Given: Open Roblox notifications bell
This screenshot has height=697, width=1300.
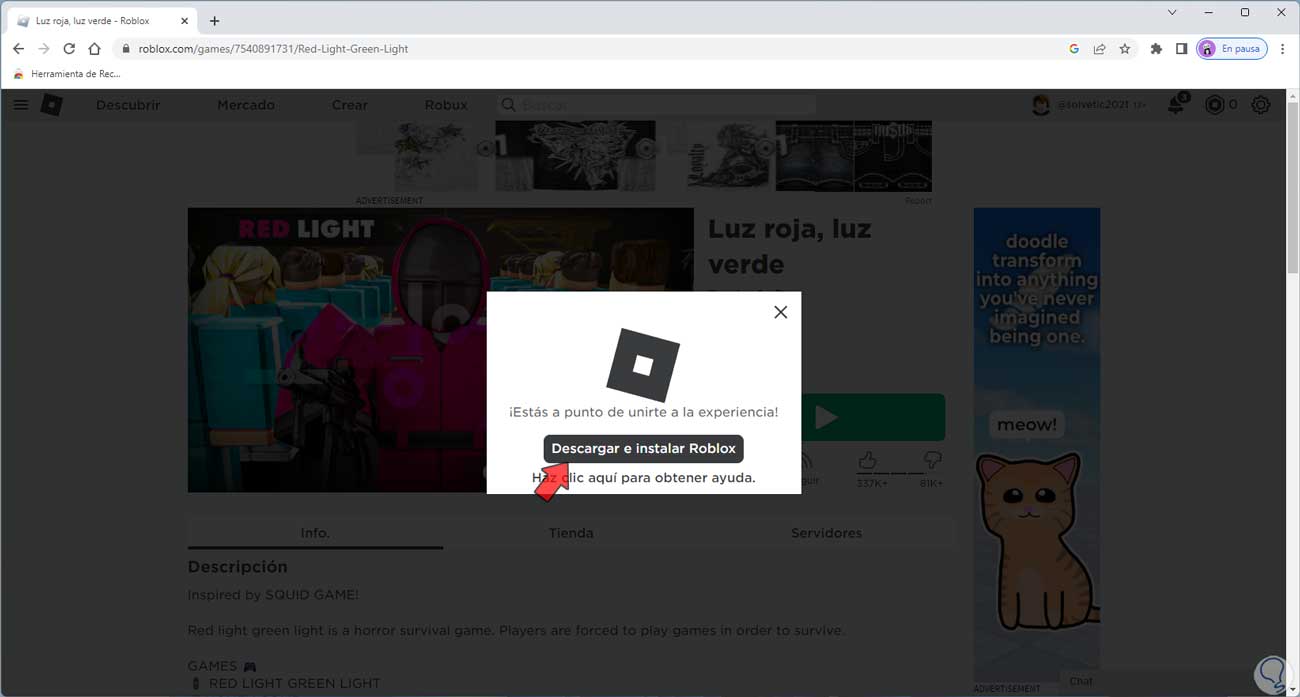Looking at the screenshot, I should [x=1176, y=104].
